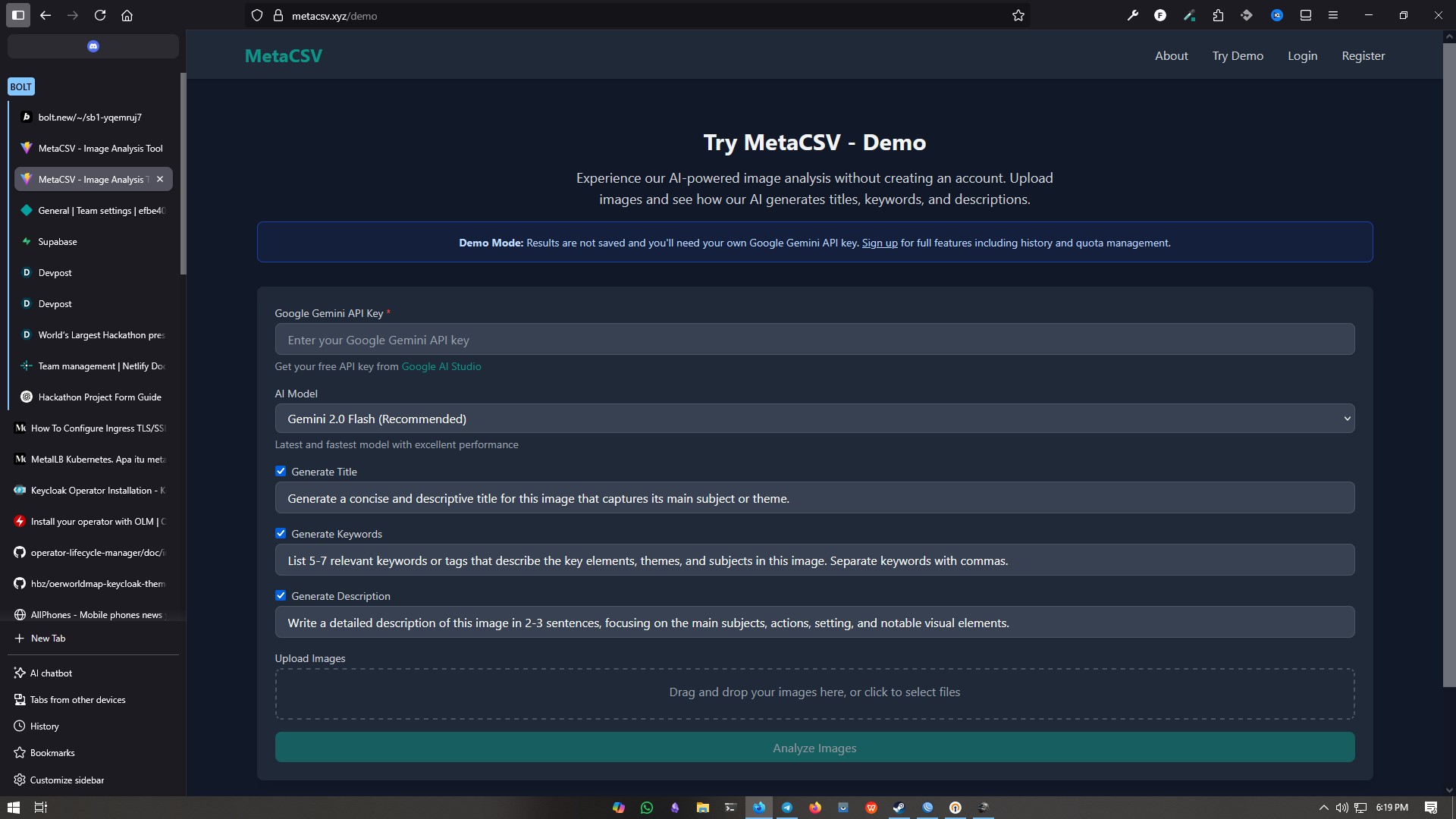1456x819 pixels.
Task: Expand the AI Model dropdown
Action: 814,419
